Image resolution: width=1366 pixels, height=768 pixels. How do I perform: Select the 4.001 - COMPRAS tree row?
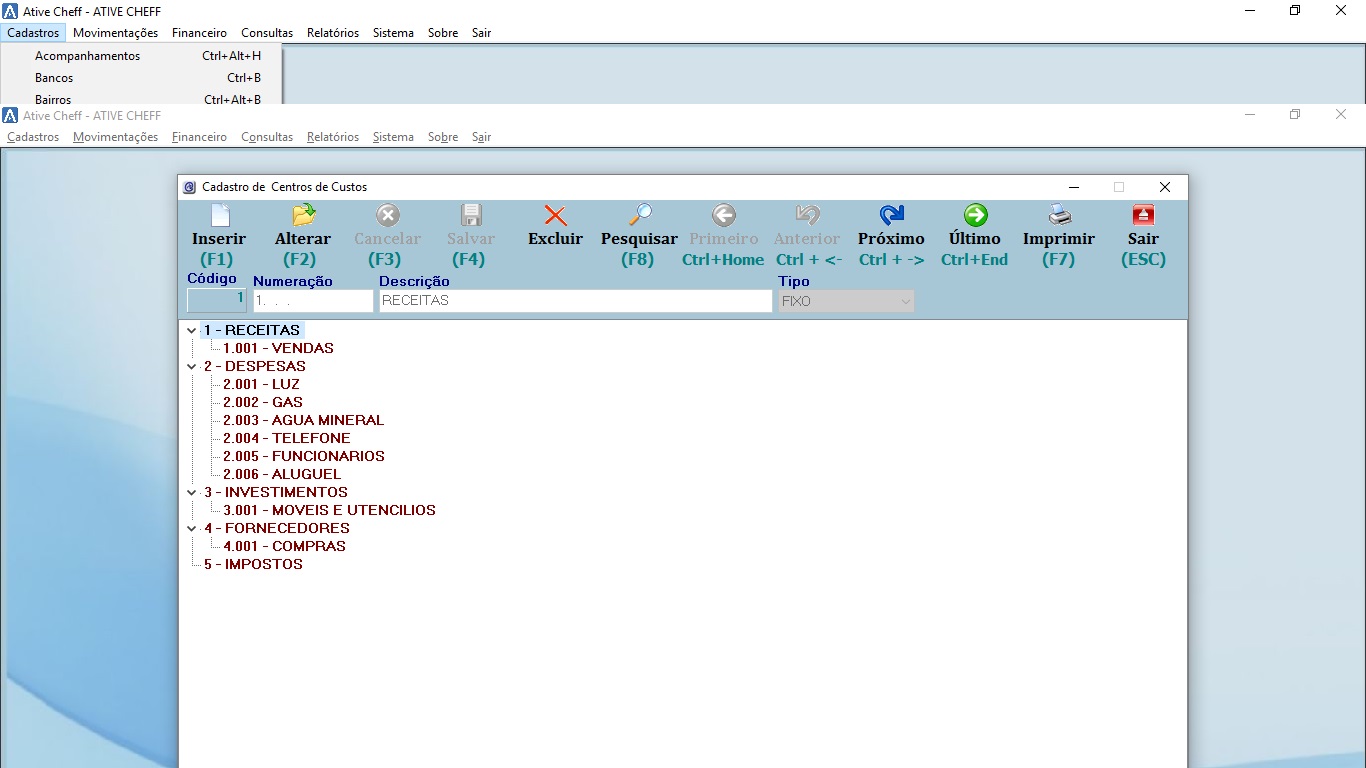[284, 546]
